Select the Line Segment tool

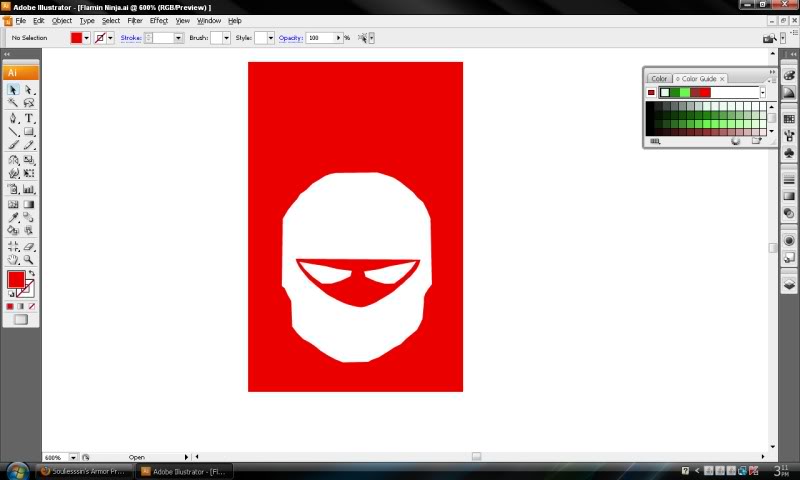coord(13,132)
